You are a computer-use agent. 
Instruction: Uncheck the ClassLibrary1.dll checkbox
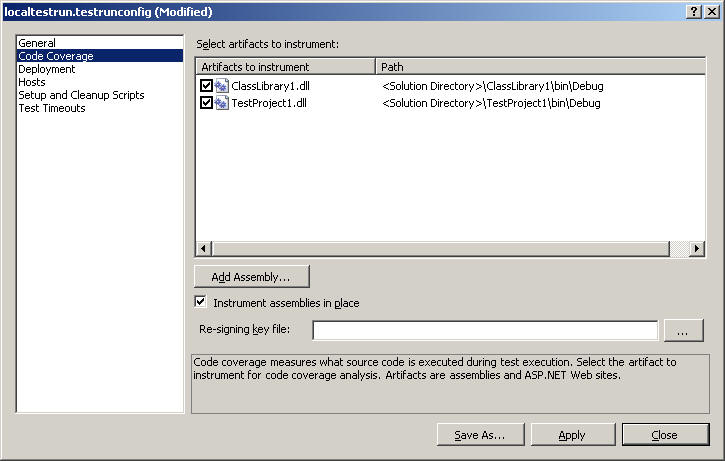207,86
